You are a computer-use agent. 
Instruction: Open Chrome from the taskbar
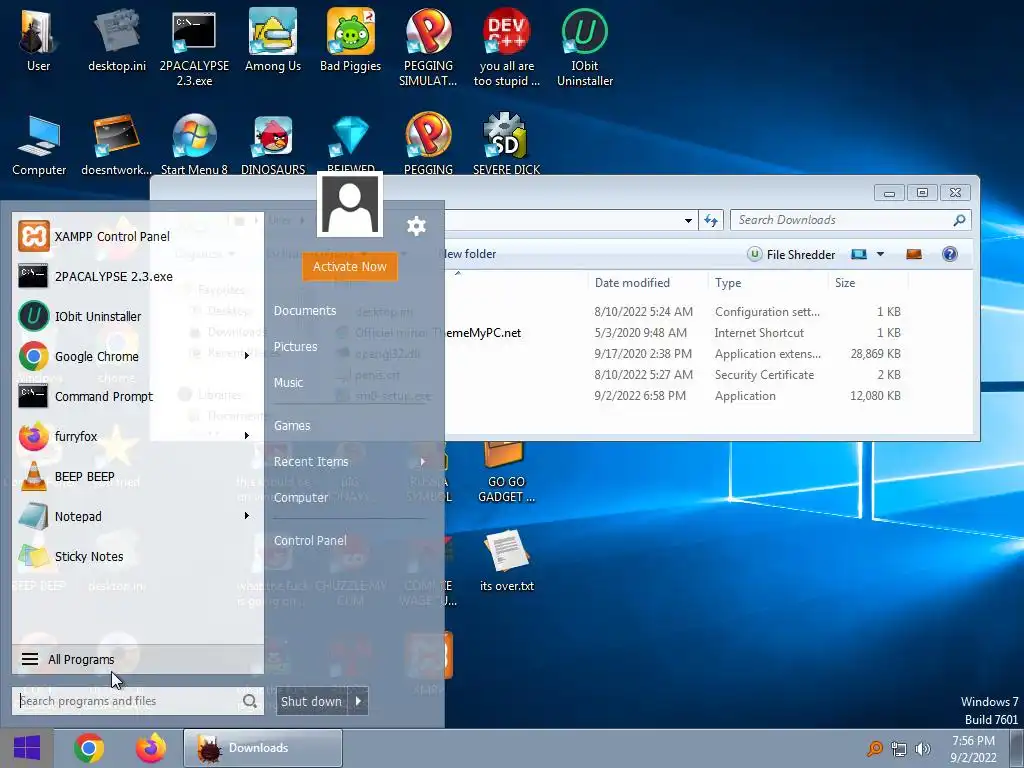(89, 748)
